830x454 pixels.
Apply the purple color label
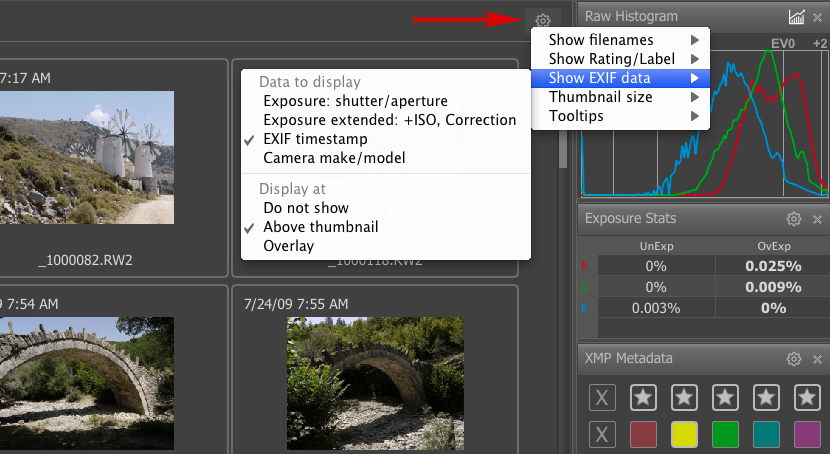(x=807, y=435)
